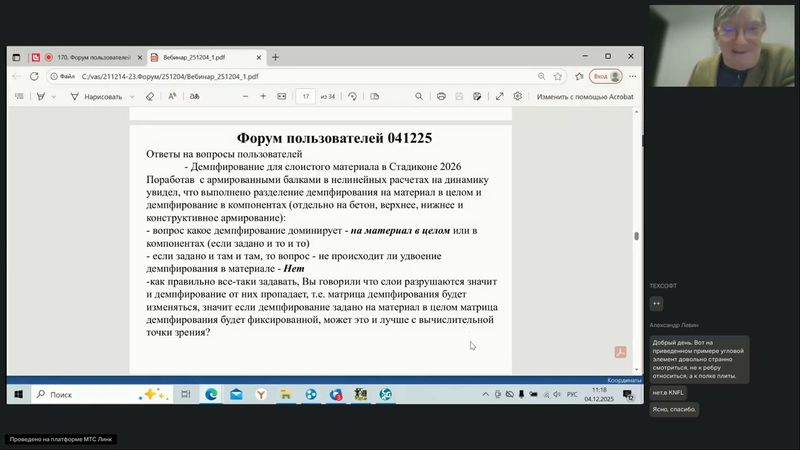This screenshot has width=800, height=450.
Task: Add page to favorites star
Action: (x=558, y=77)
